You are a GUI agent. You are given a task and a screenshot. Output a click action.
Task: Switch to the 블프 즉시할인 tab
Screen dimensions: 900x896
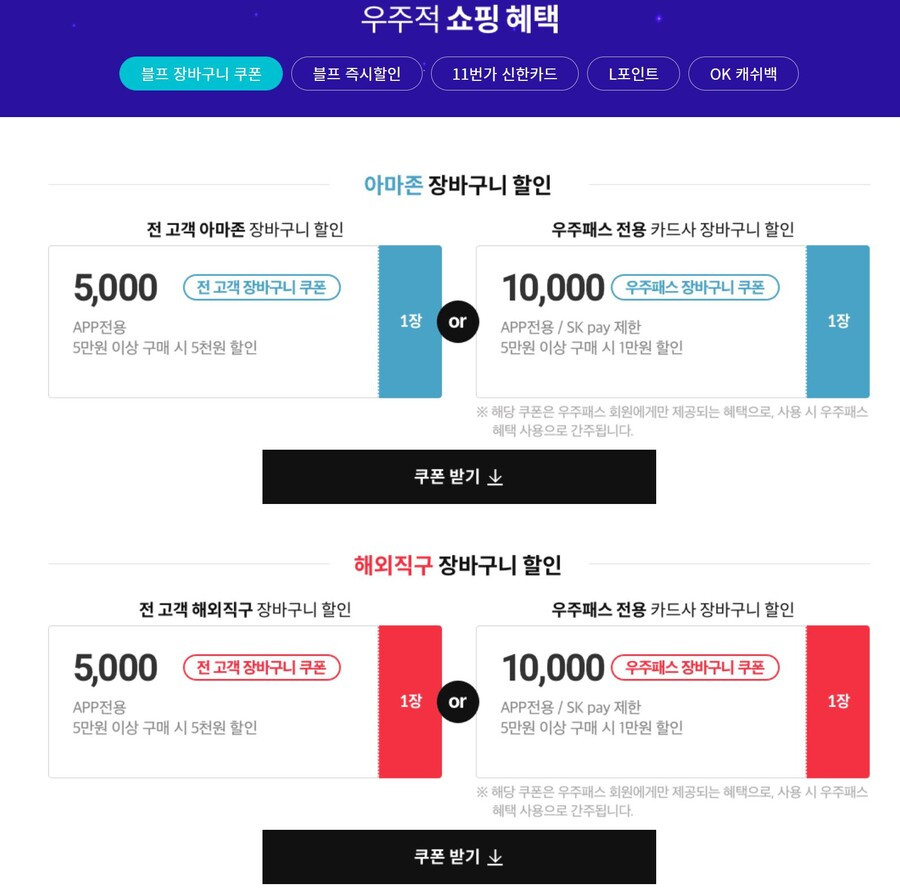[x=356, y=73]
